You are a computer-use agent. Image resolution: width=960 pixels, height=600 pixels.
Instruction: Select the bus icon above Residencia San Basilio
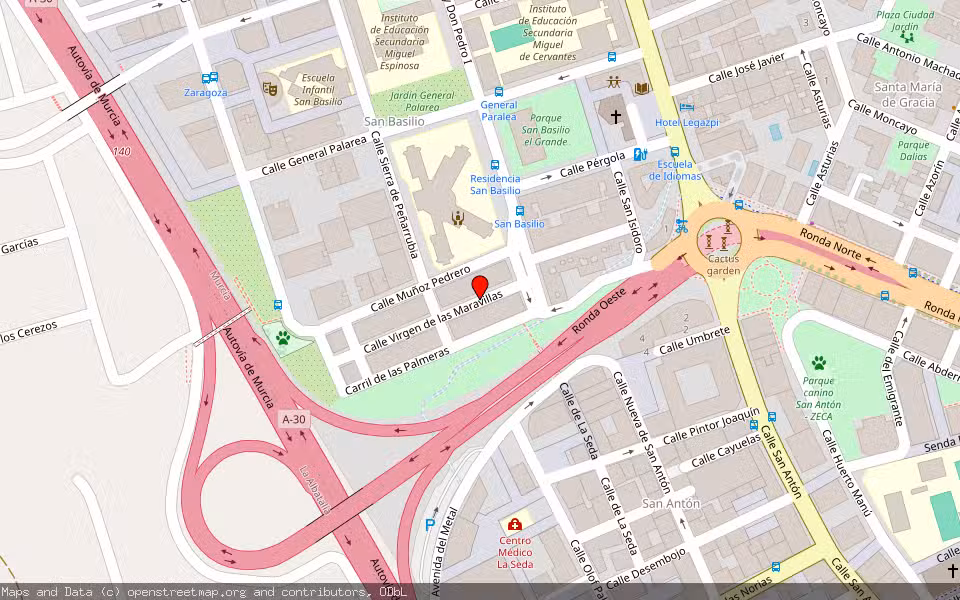click(x=495, y=165)
